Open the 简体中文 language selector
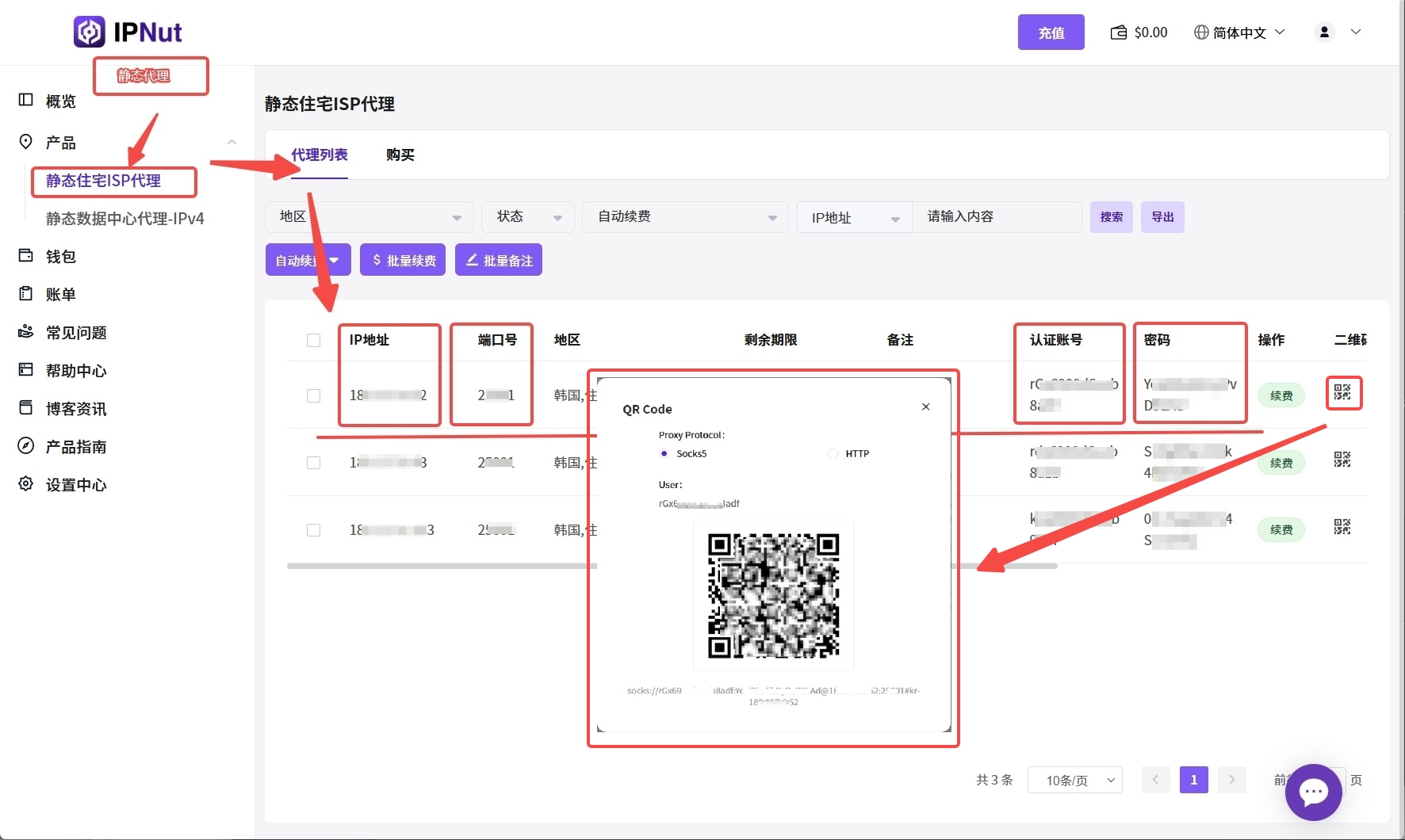The height and width of the screenshot is (840, 1405). tap(1239, 32)
